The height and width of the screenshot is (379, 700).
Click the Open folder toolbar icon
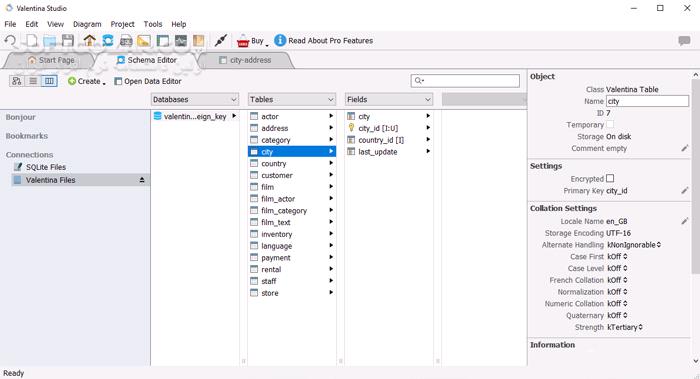tap(50, 41)
